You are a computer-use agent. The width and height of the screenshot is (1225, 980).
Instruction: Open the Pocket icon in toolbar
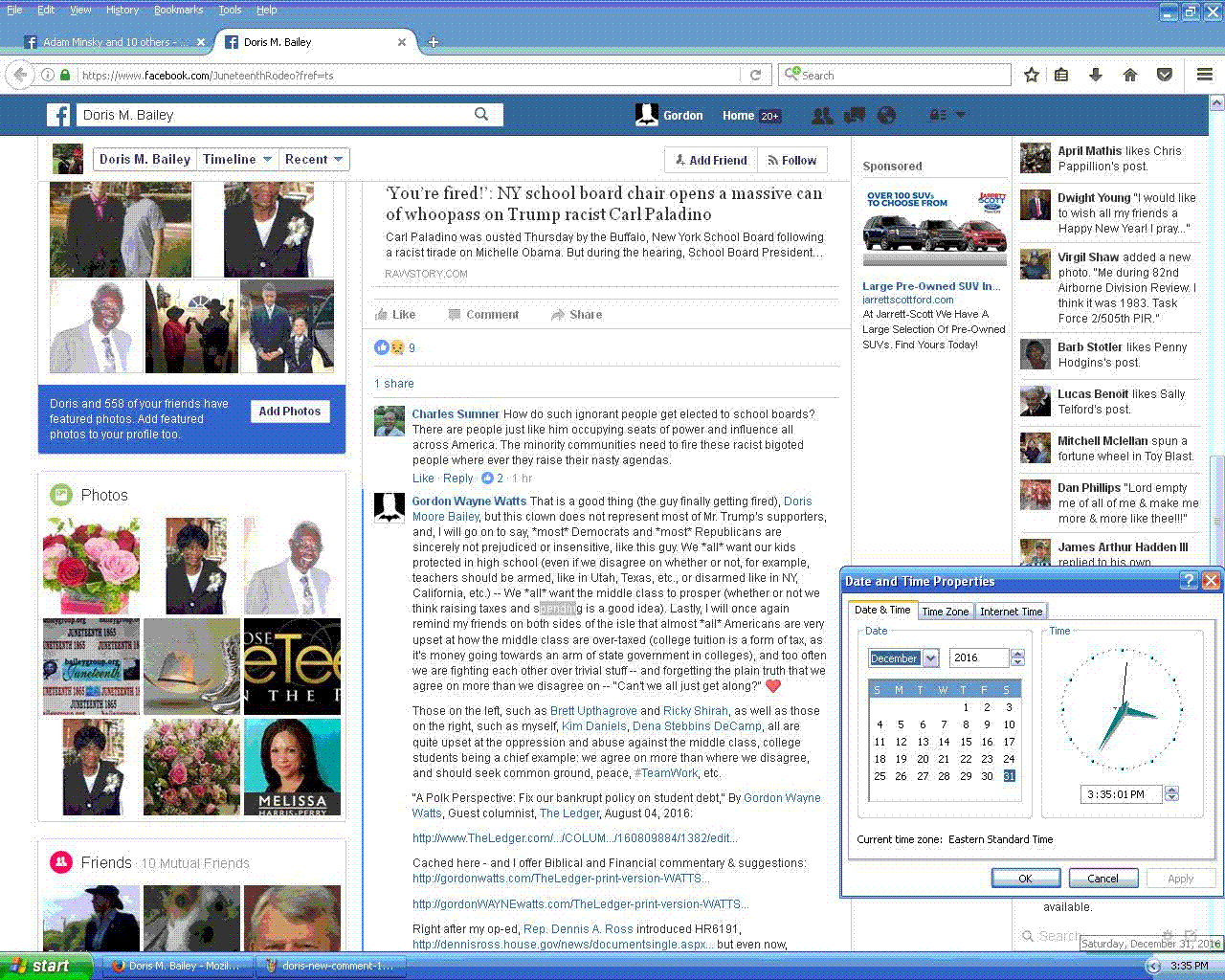click(x=1165, y=75)
